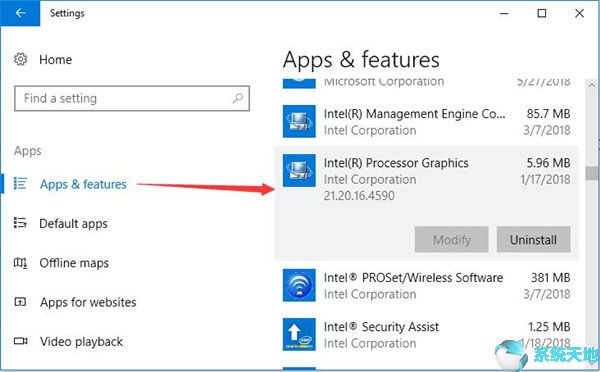600x372 pixels.
Task: Open the Video playback section
Action: pos(82,341)
